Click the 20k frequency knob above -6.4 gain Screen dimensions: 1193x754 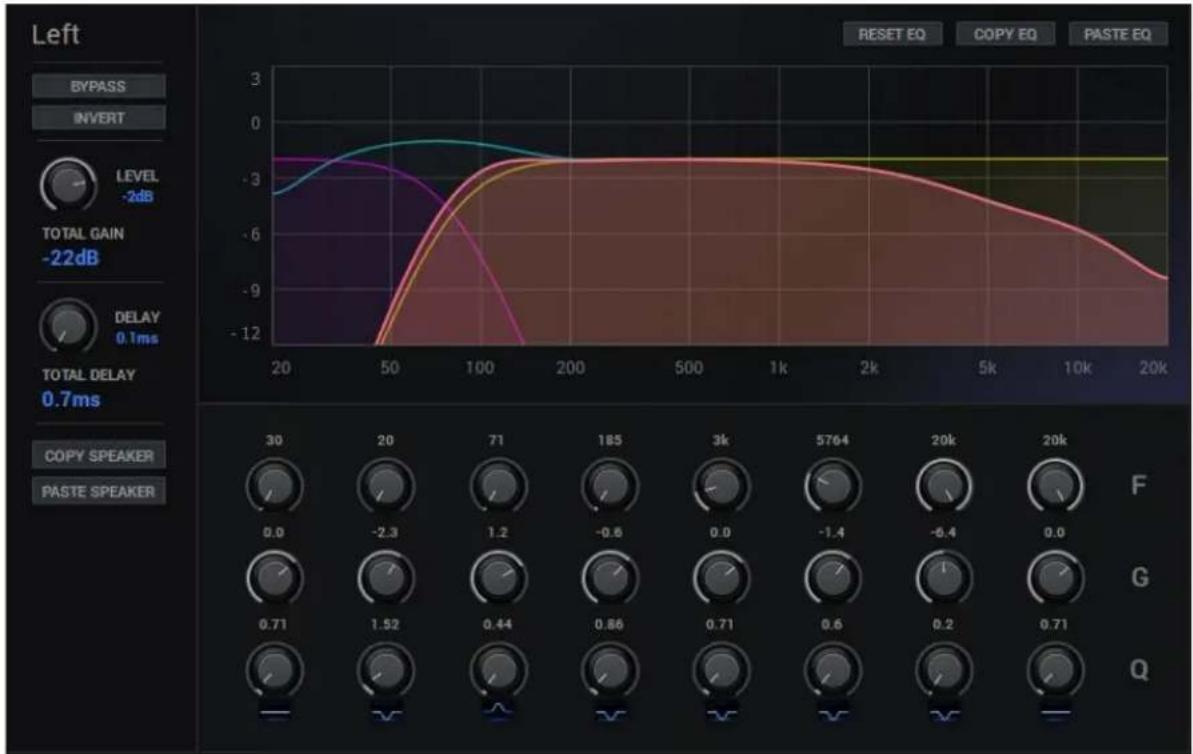(943, 485)
